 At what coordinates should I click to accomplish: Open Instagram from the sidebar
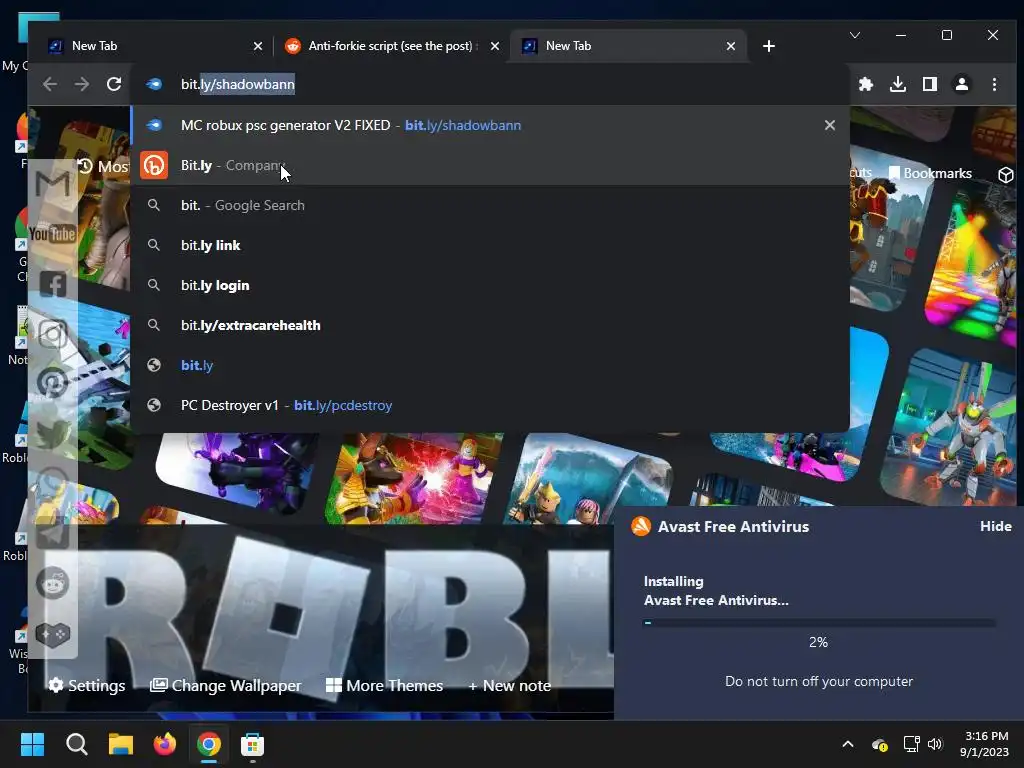point(53,334)
